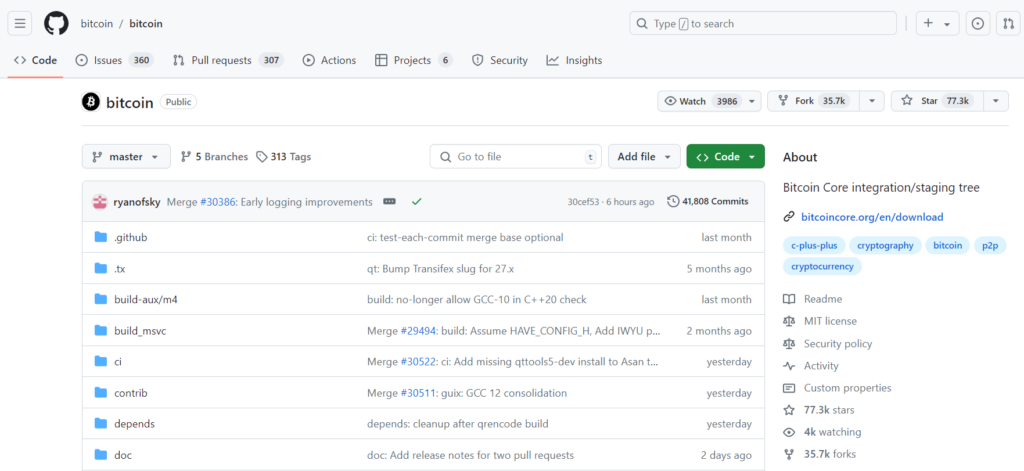Open Watch notifications dropdown
Screen dimensions: 1024x471
click(709, 101)
